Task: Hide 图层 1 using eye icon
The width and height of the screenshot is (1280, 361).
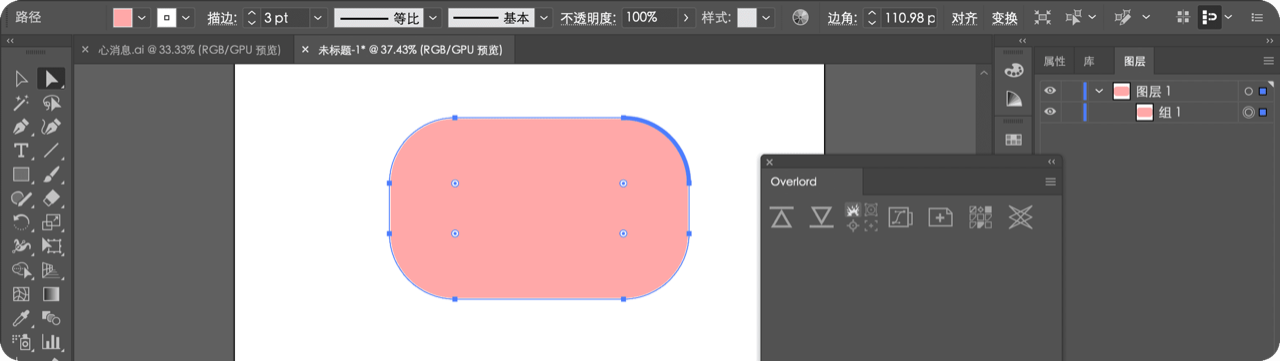Action: tap(1050, 91)
